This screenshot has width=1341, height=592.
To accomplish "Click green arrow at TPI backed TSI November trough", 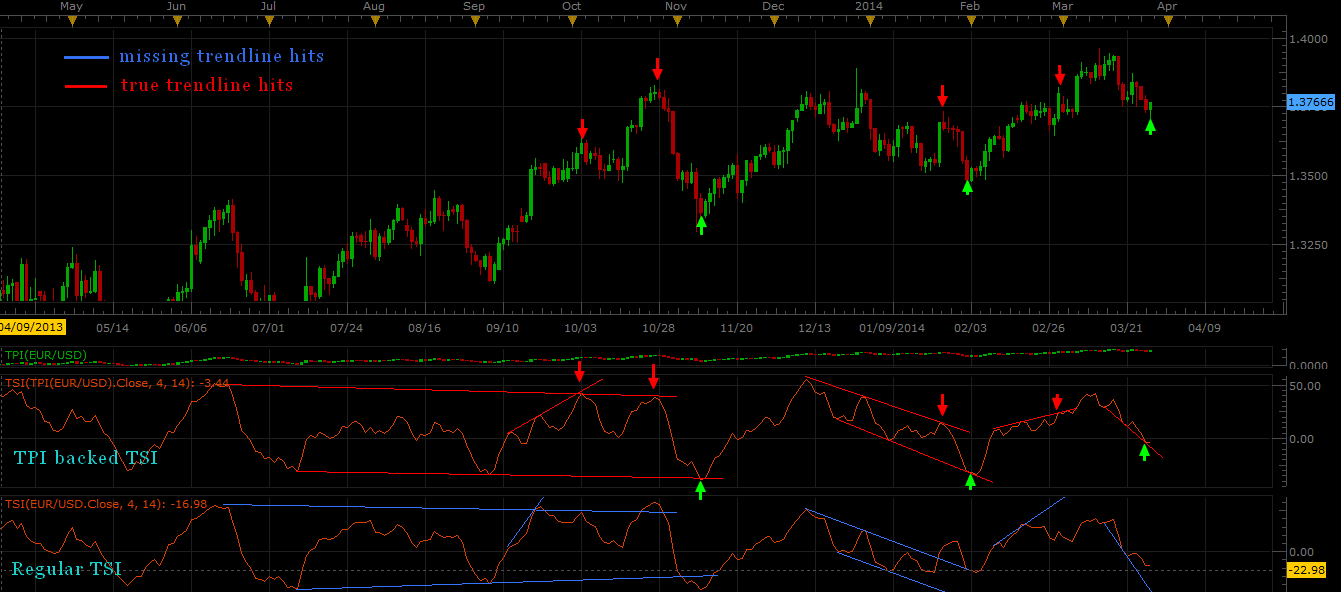I will 700,489.
